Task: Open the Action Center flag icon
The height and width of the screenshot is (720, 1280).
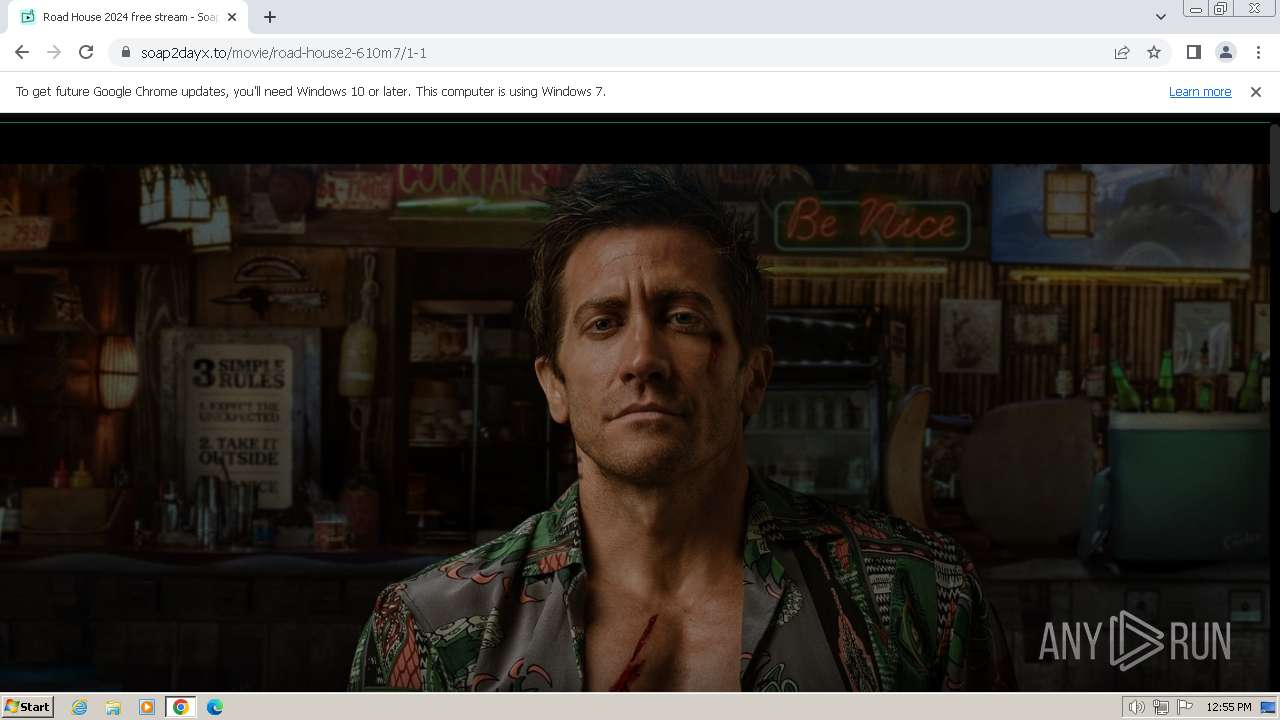Action: point(1185,707)
